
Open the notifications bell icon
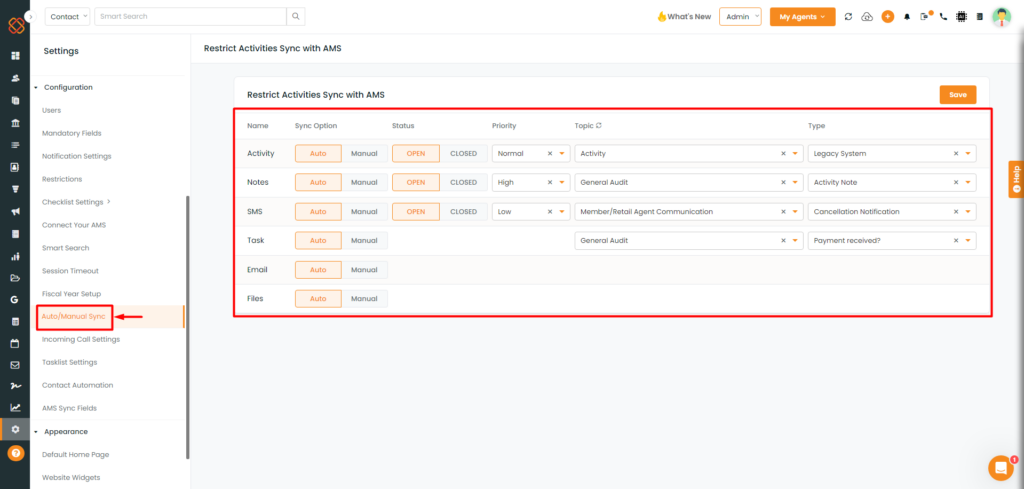(x=907, y=17)
